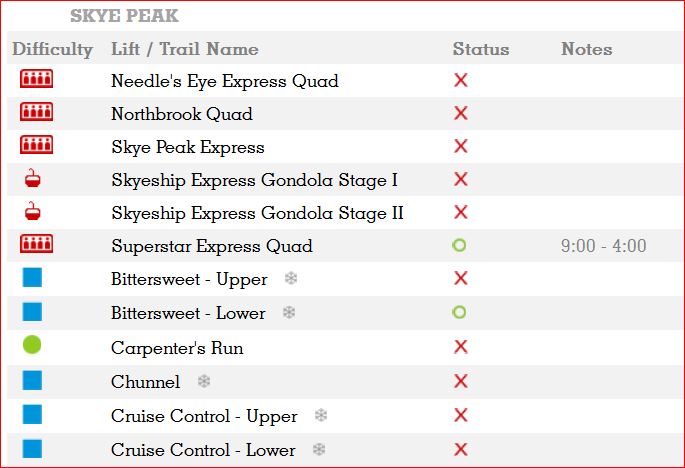The height and width of the screenshot is (468, 685).
Task: Select the Status column header
Action: (481, 49)
